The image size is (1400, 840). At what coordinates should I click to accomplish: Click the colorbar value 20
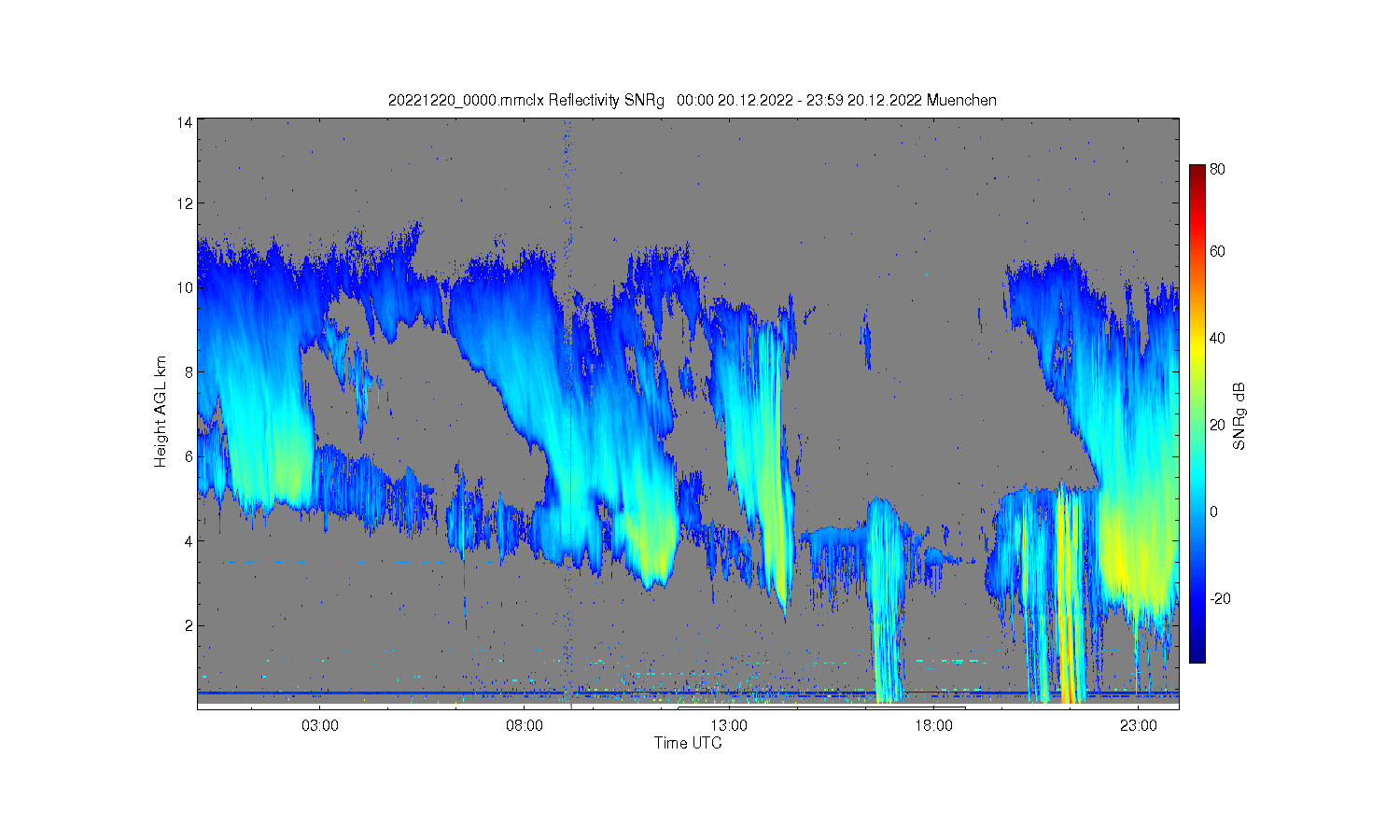point(1217,426)
